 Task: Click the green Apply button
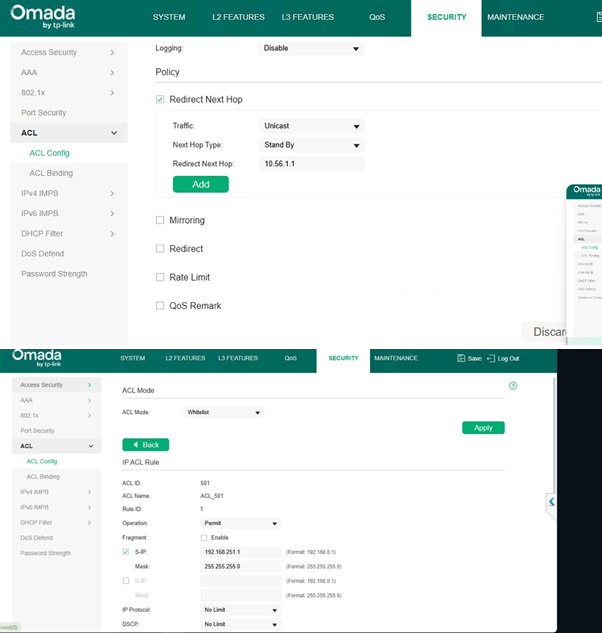pyautogui.click(x=483, y=428)
